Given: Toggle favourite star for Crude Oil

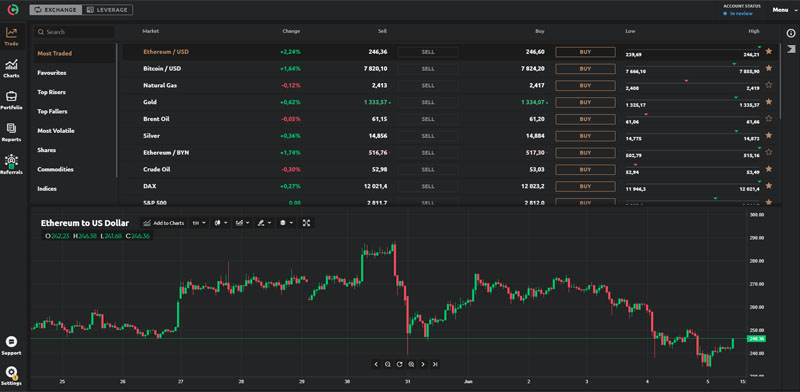Looking at the screenshot, I should [769, 169].
